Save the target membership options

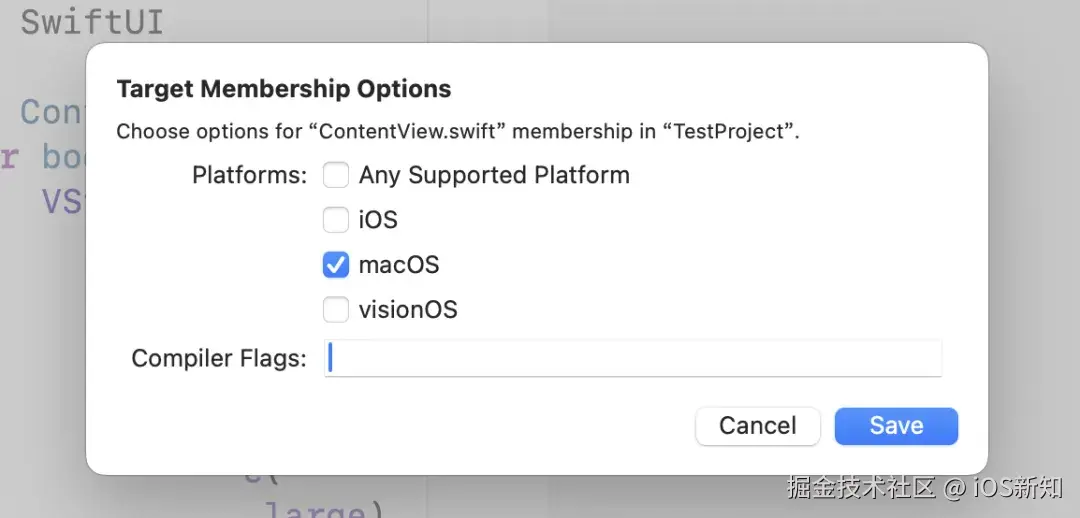(896, 426)
